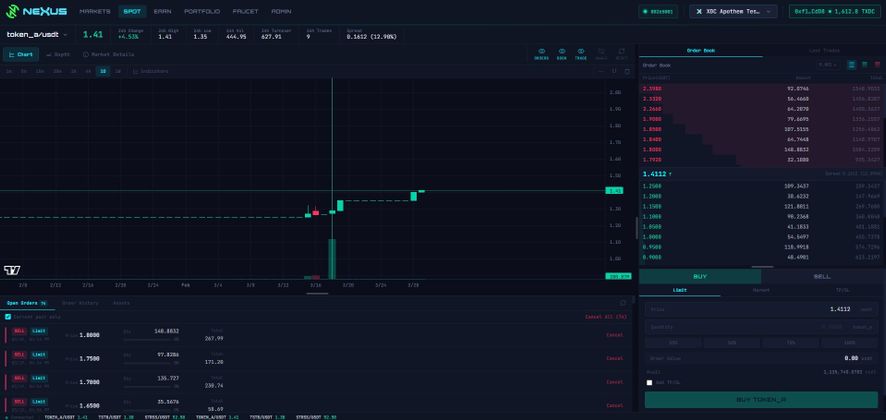Screen dimensions: 886x420
Task: Set quantity to 75 percent
Action: coord(791,343)
